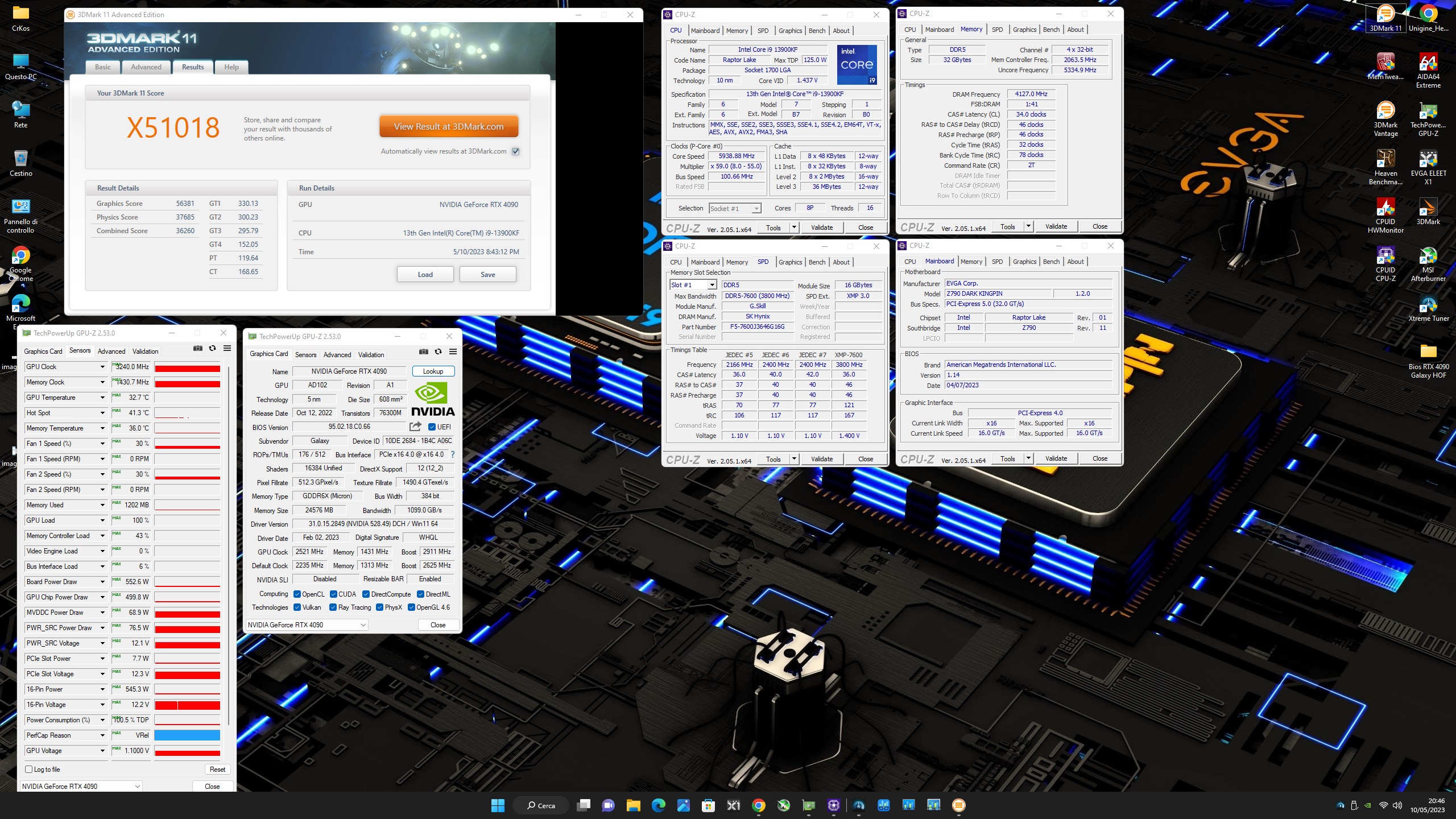Toggle Vulkan checkbox in GPU-Z
This screenshot has width=1456, height=819.
[x=297, y=607]
